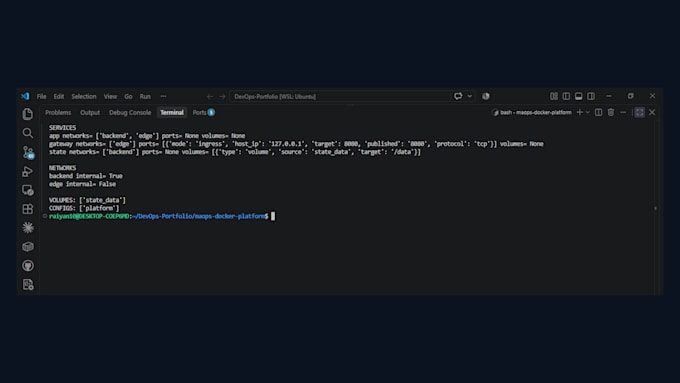Open the Source Control view
This screenshot has height=383, width=680.
28,152
